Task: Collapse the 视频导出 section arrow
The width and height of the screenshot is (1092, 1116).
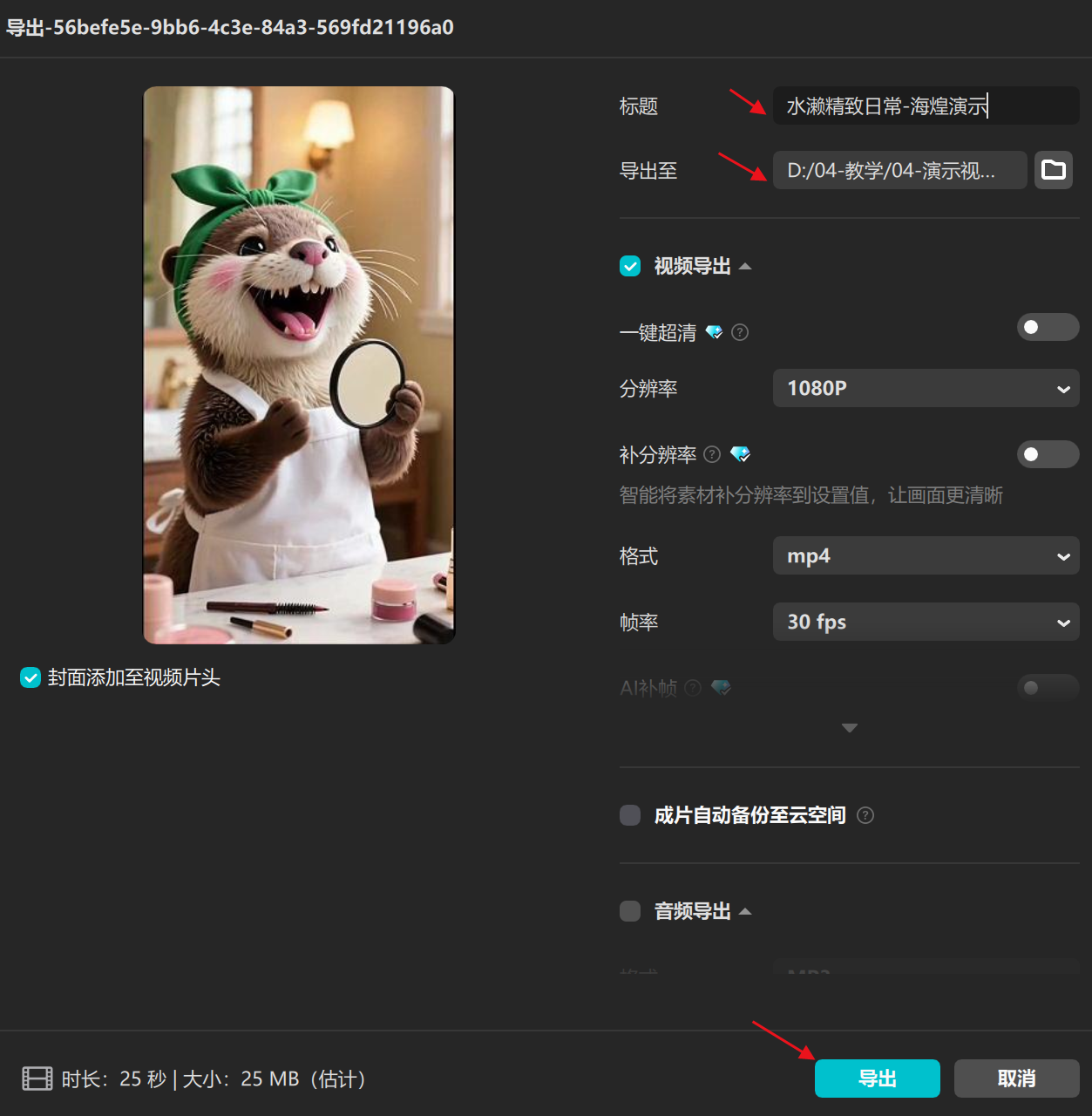Action: tap(745, 266)
